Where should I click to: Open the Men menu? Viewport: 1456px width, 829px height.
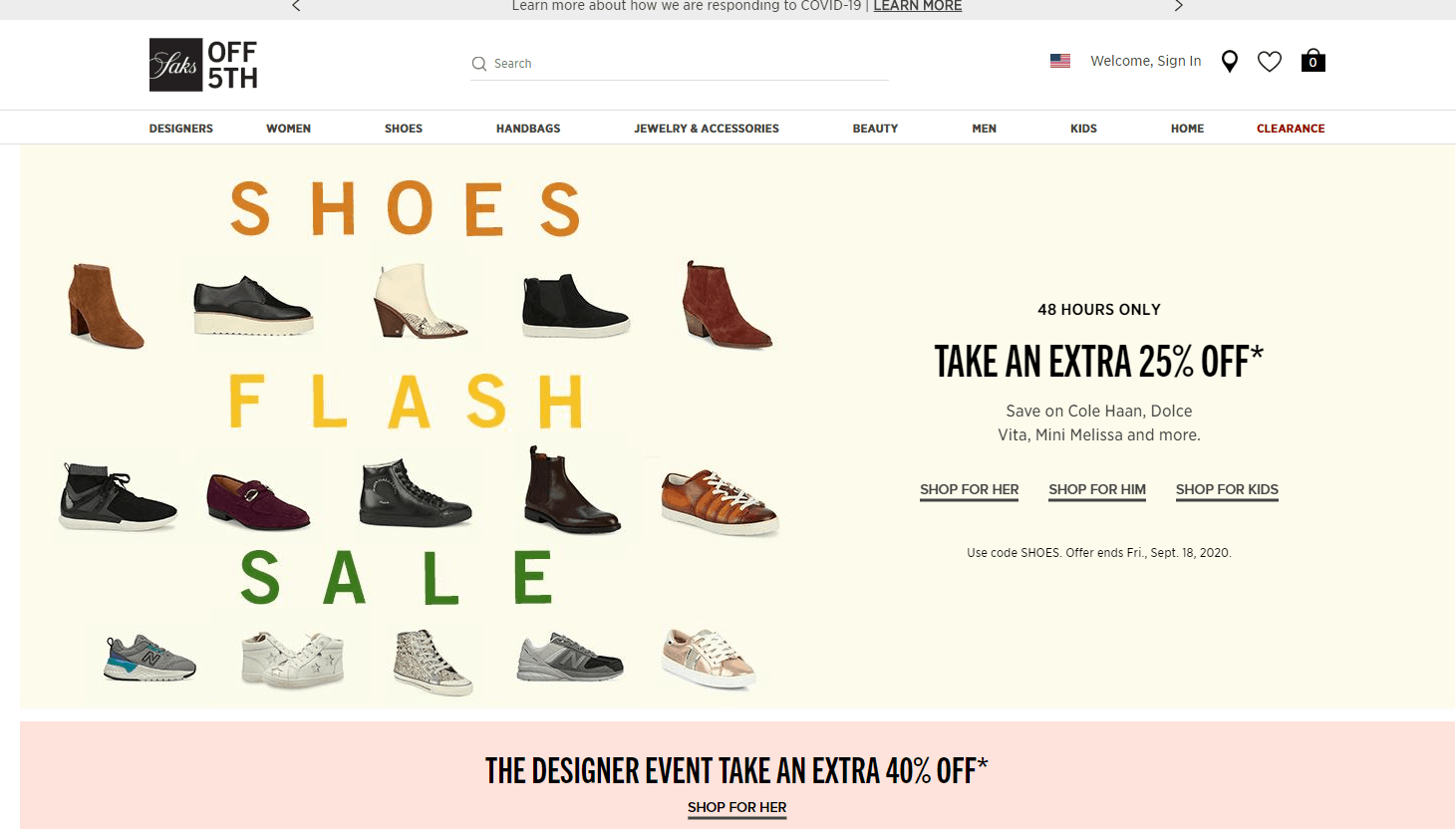[x=985, y=129]
